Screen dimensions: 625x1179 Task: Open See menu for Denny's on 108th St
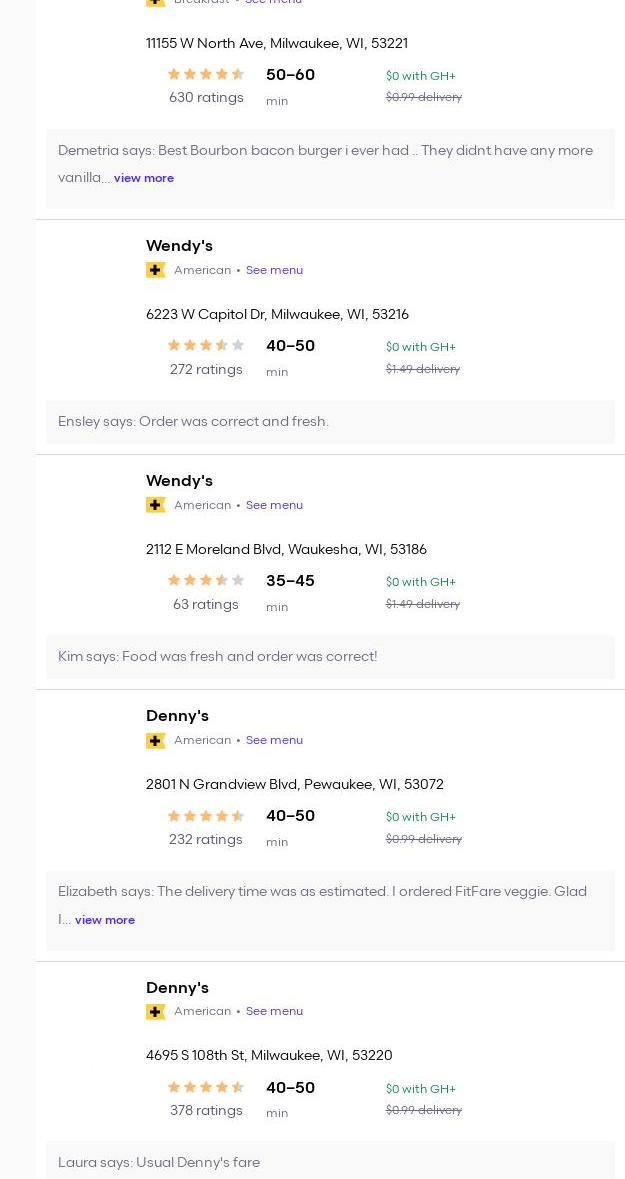point(274,1011)
